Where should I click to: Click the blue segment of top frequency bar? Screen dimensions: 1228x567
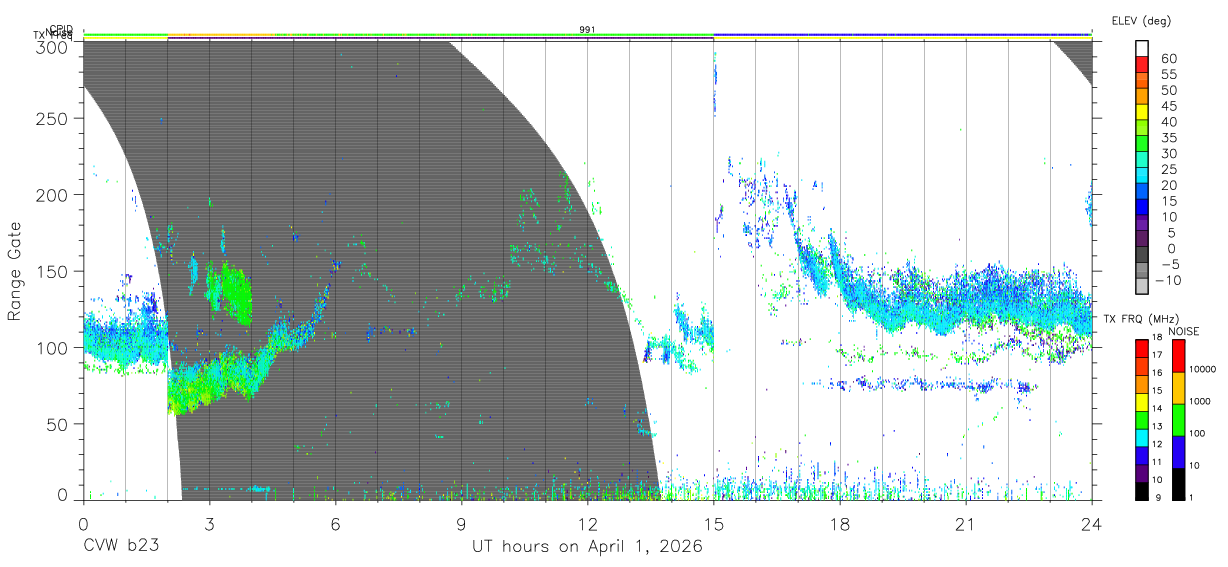902,34
